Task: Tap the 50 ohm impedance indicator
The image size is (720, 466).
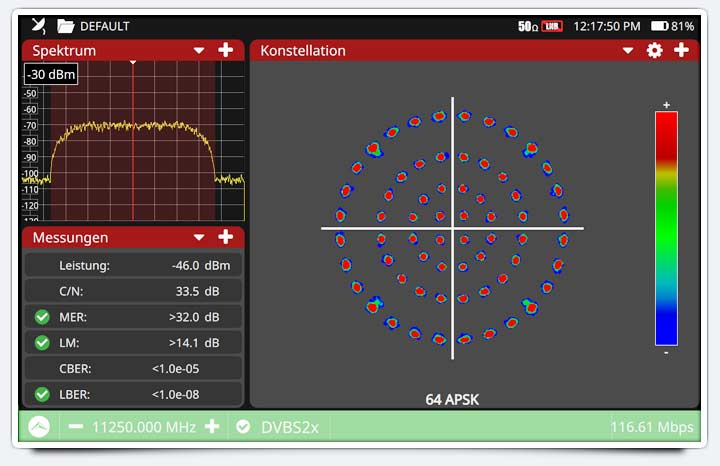Action: [528, 27]
